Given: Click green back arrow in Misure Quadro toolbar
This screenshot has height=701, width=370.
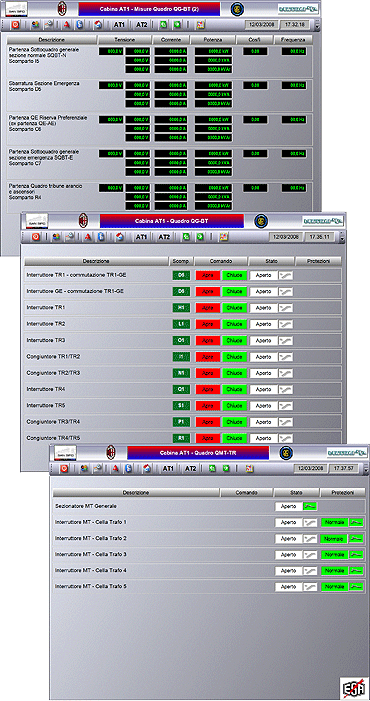Looking at the screenshot, I should 164,25.
